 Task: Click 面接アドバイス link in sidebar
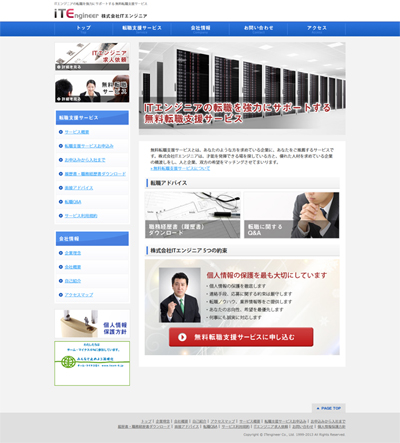(x=79, y=188)
